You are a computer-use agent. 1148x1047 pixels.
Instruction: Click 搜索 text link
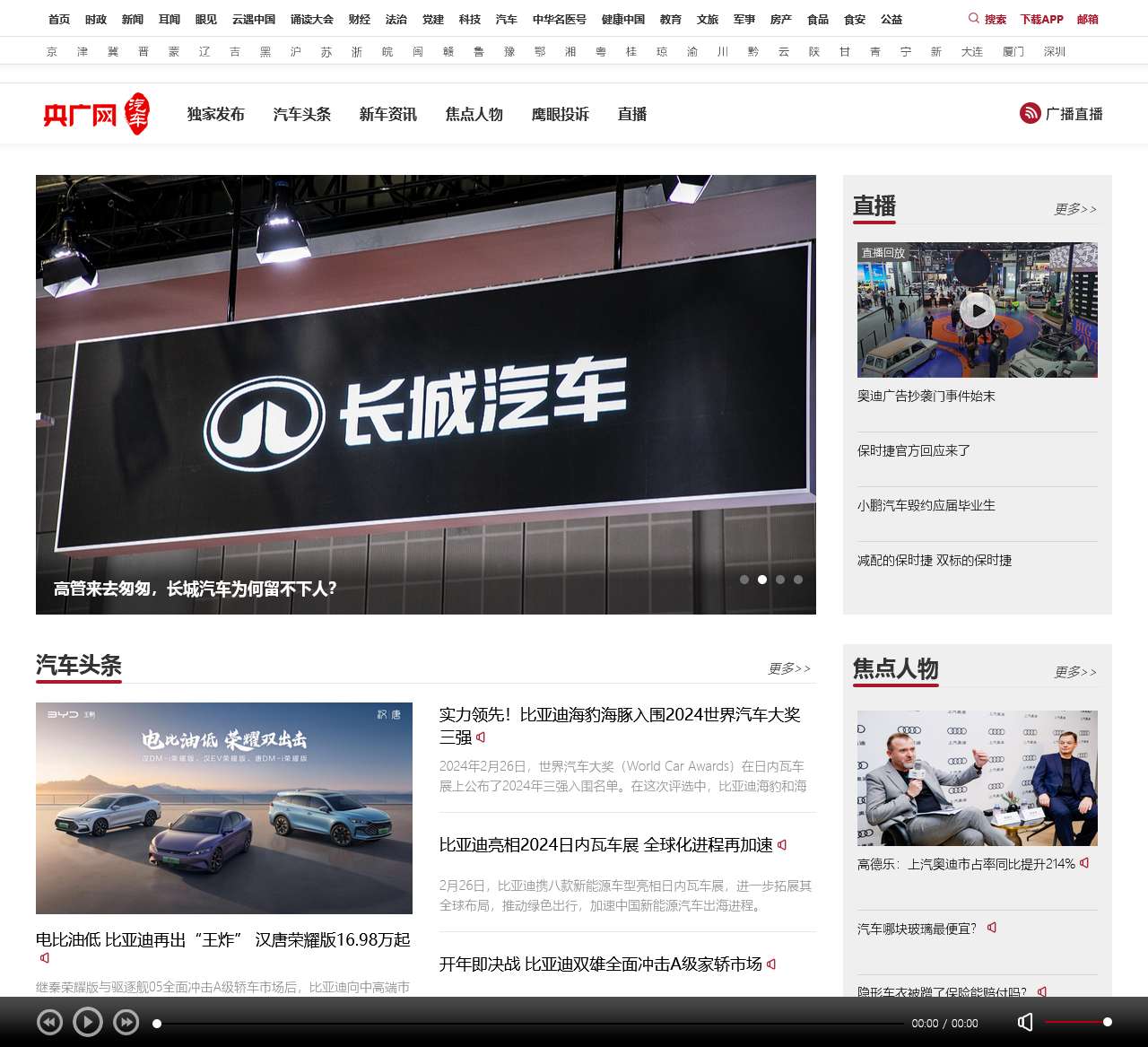[x=996, y=19]
